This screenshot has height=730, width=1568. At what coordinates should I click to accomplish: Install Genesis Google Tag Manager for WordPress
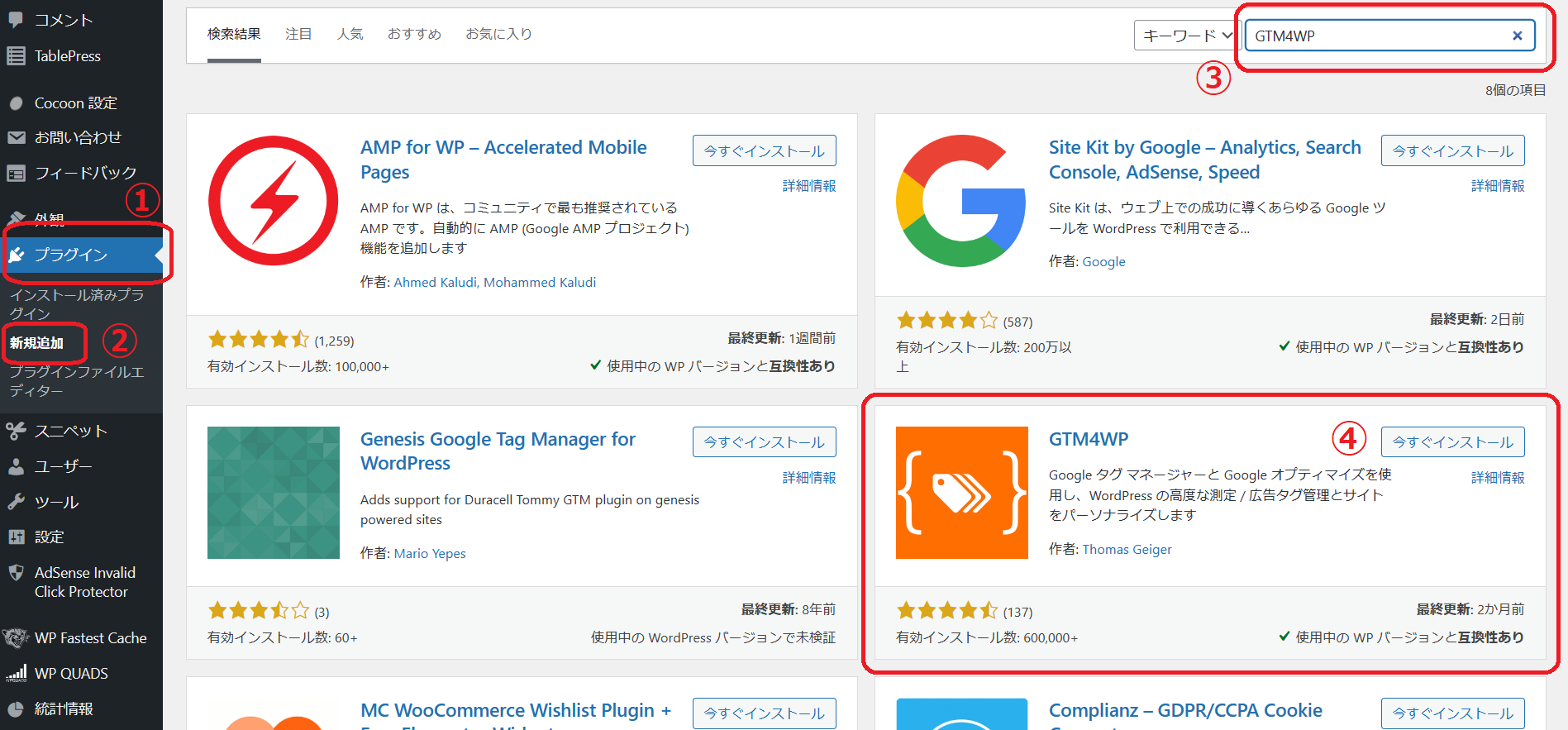pos(765,441)
